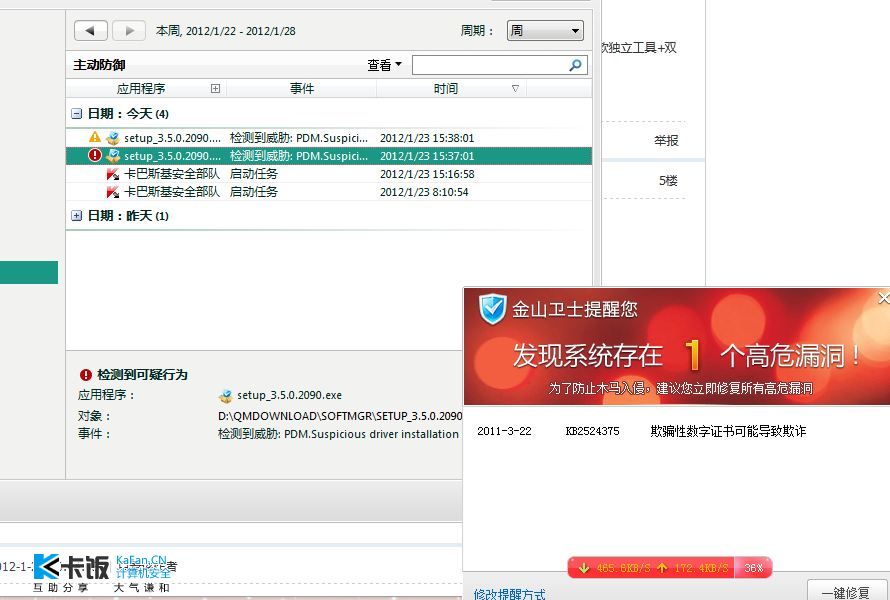
Task: Collapse the 日期：今天 (4) group
Action: [x=77, y=114]
